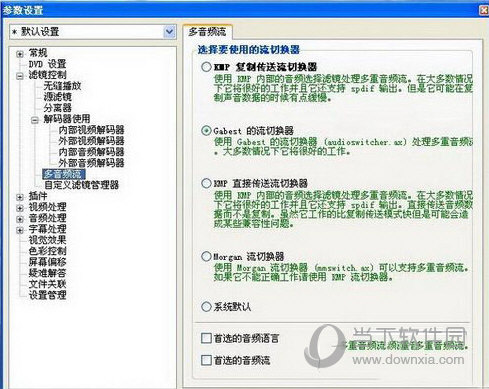Tick the 首选的音频流 checkbox
The height and width of the screenshot is (389, 489).
pyautogui.click(x=206, y=360)
